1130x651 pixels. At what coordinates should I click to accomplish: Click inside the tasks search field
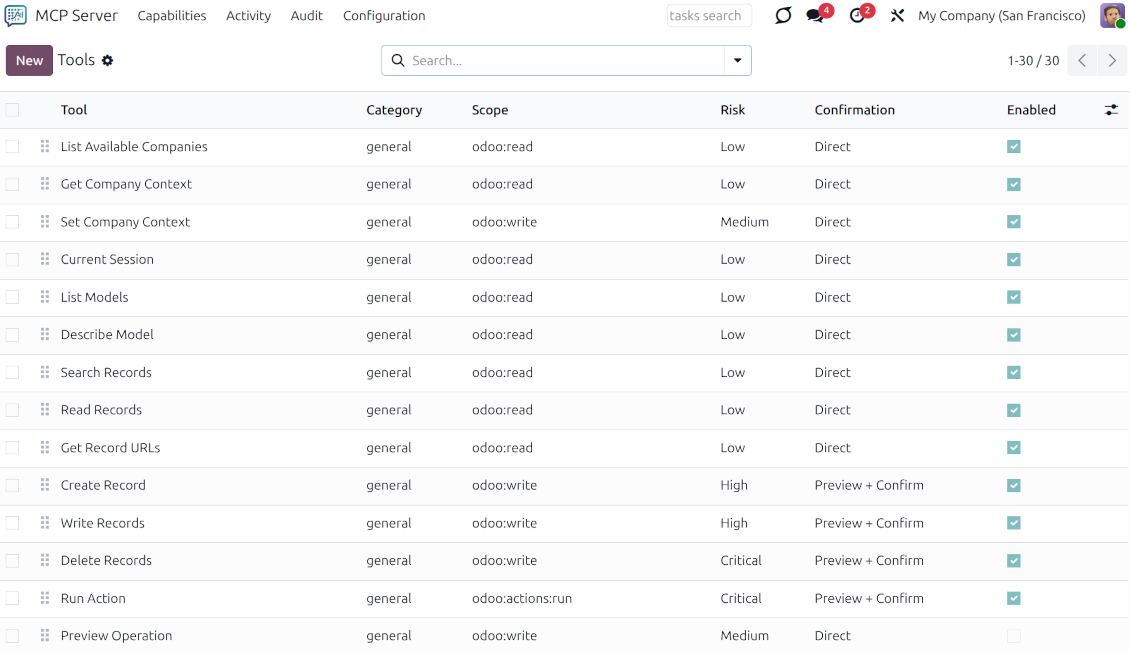[x=709, y=15]
